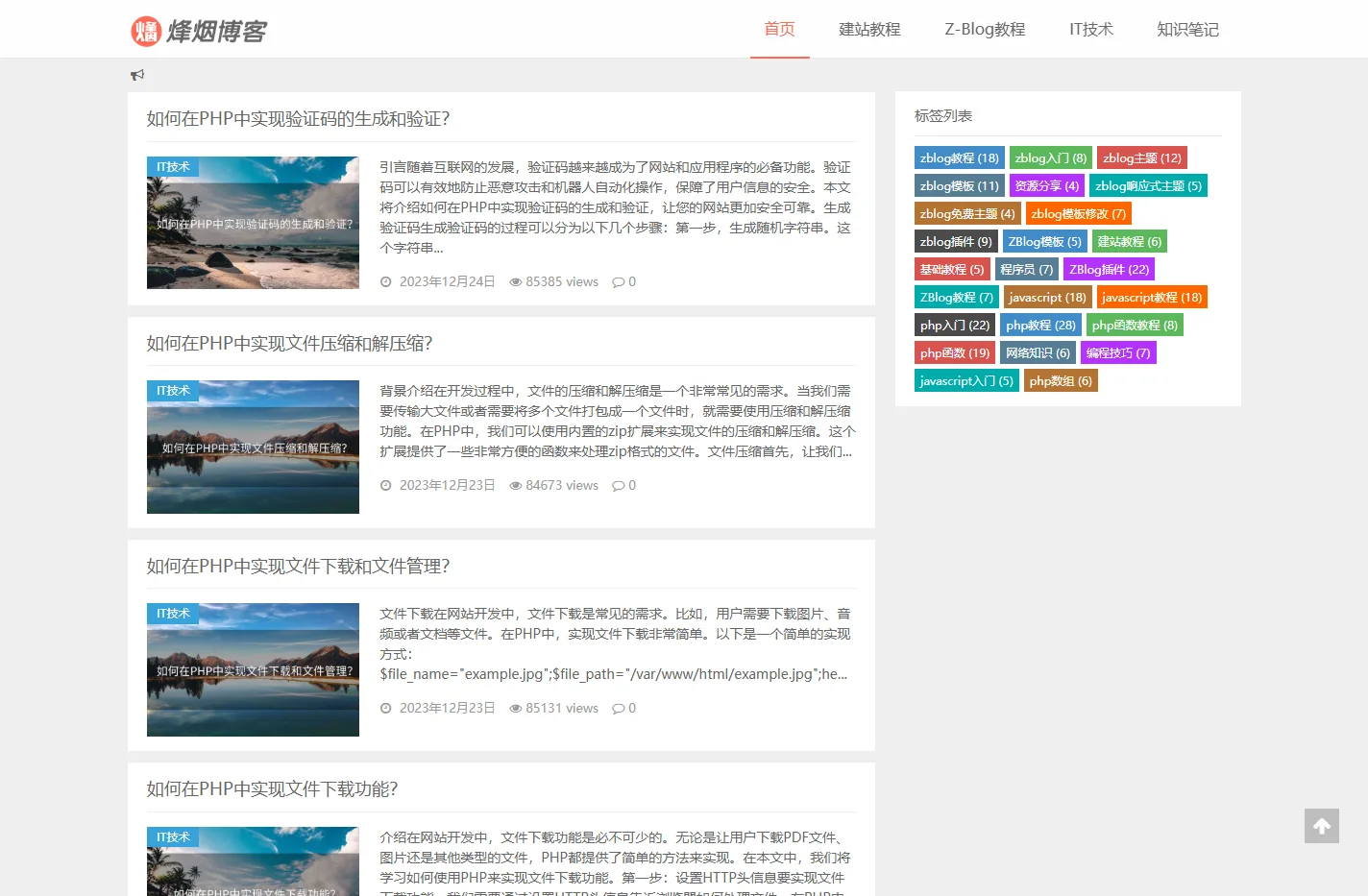Select the php教程 (28) tag
Image resolution: width=1368 pixels, height=896 pixels.
pyautogui.click(x=1041, y=325)
